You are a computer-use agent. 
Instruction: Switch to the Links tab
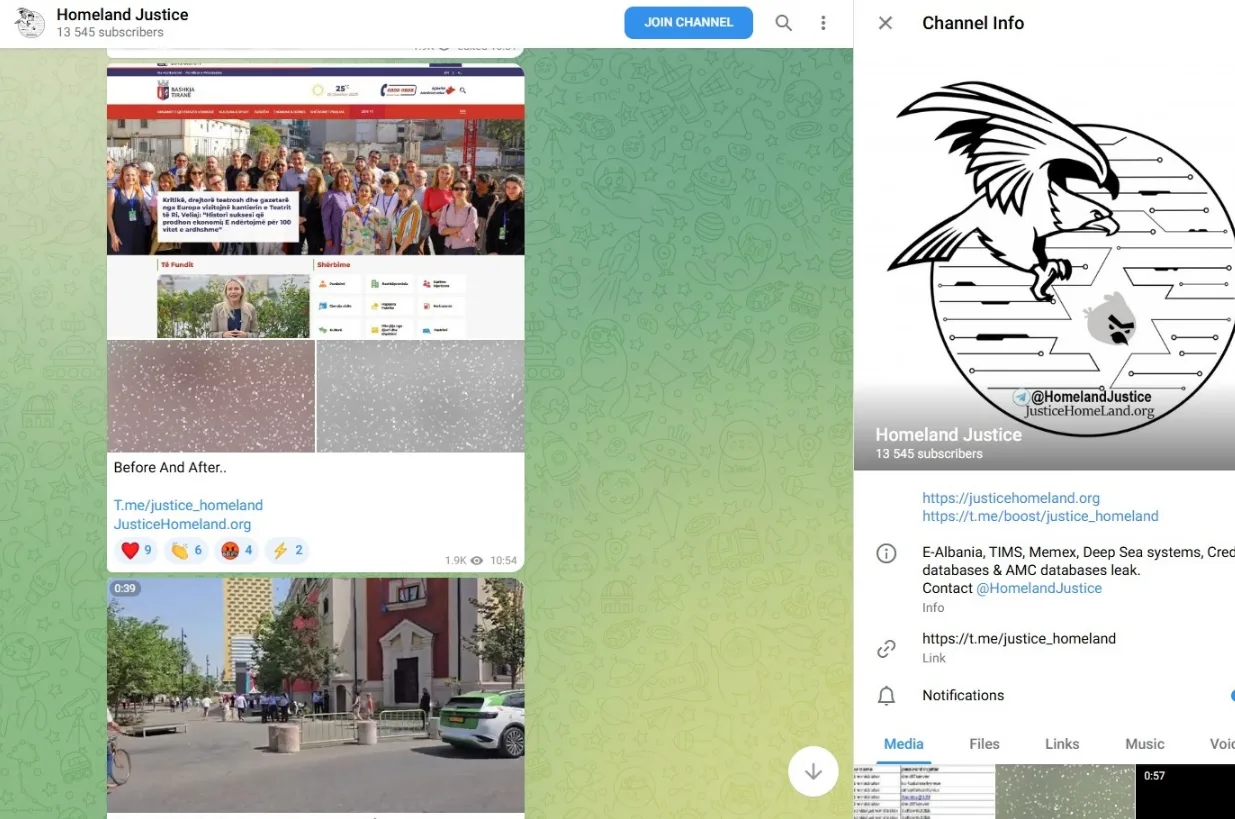point(1062,744)
